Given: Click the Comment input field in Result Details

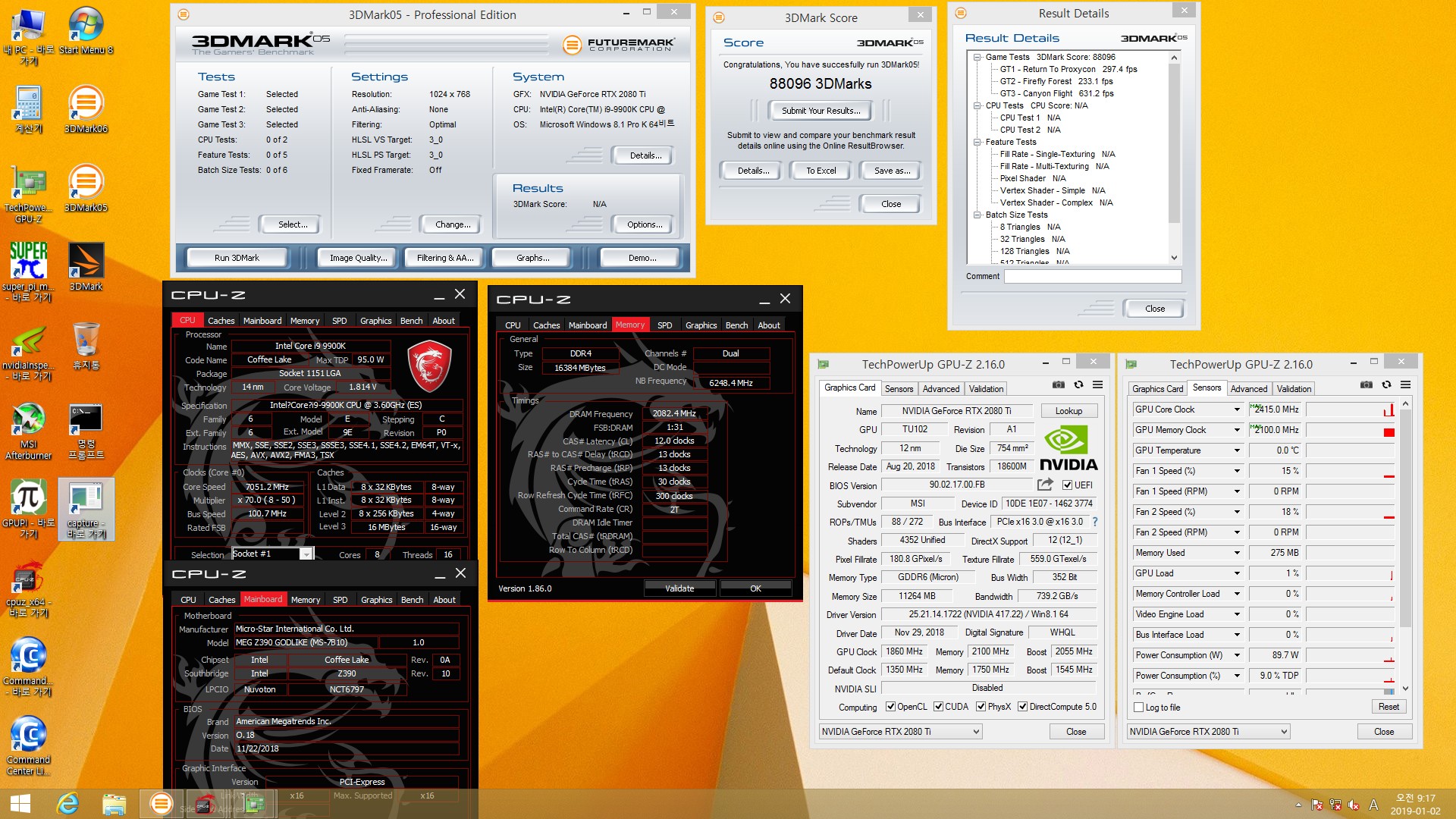Looking at the screenshot, I should [x=1093, y=277].
